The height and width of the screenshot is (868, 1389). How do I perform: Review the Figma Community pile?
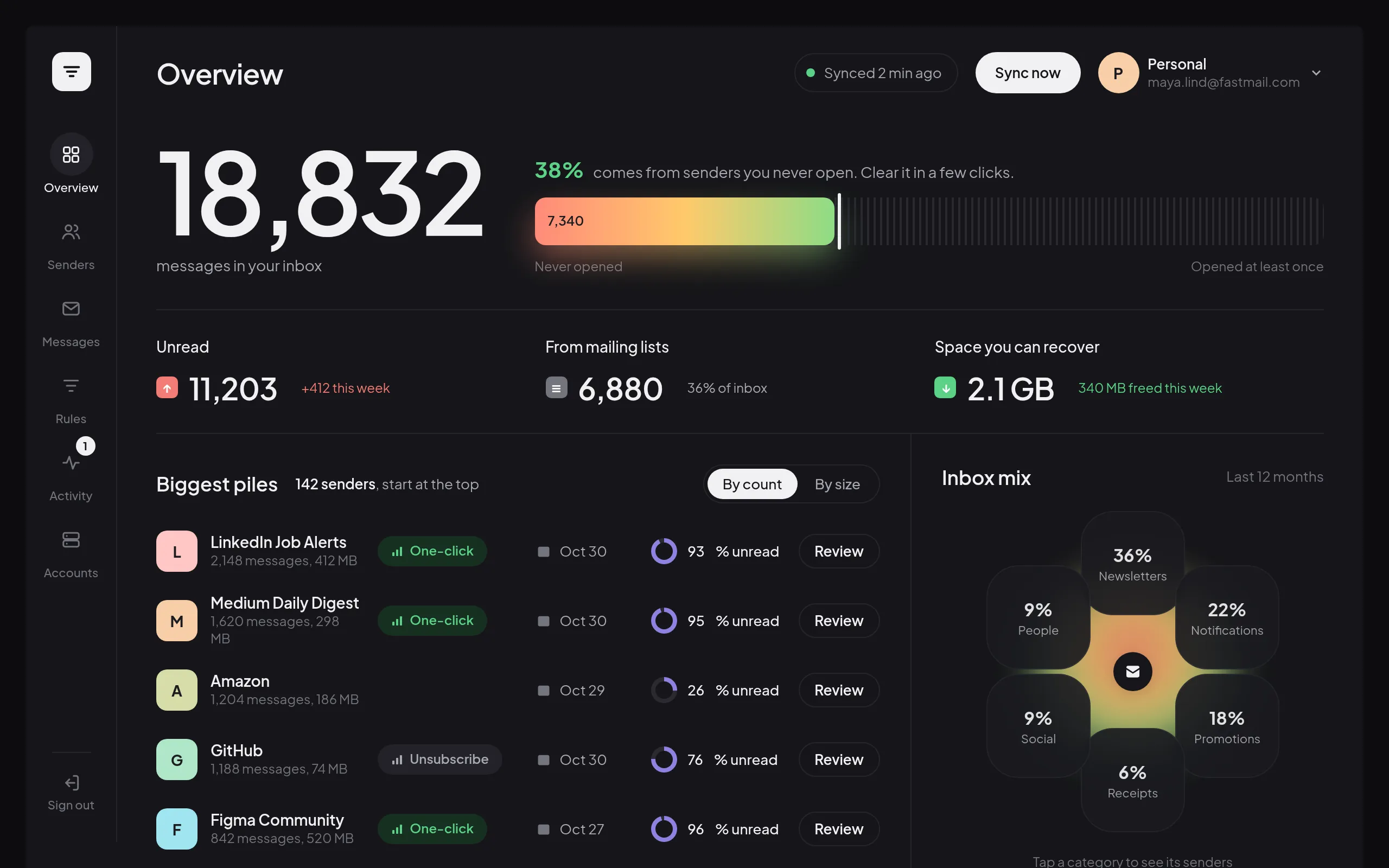tap(839, 829)
